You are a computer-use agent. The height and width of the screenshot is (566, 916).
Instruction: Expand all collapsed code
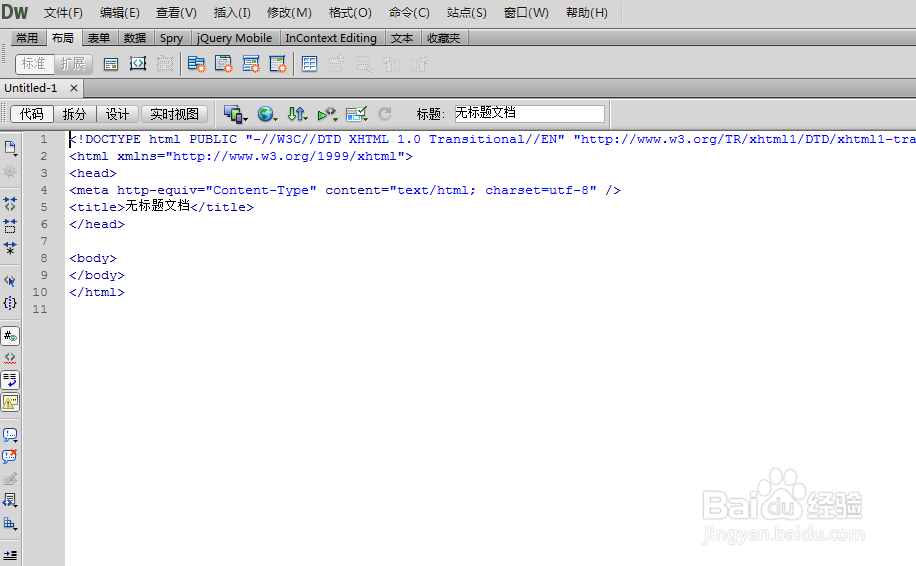10,248
